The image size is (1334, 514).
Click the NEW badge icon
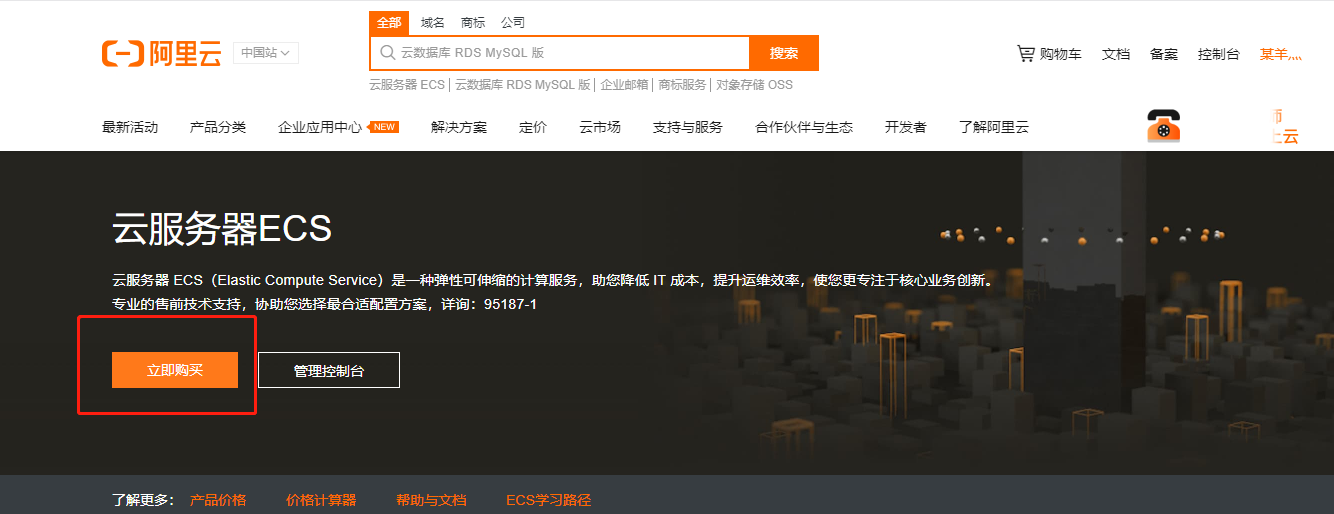point(384,126)
